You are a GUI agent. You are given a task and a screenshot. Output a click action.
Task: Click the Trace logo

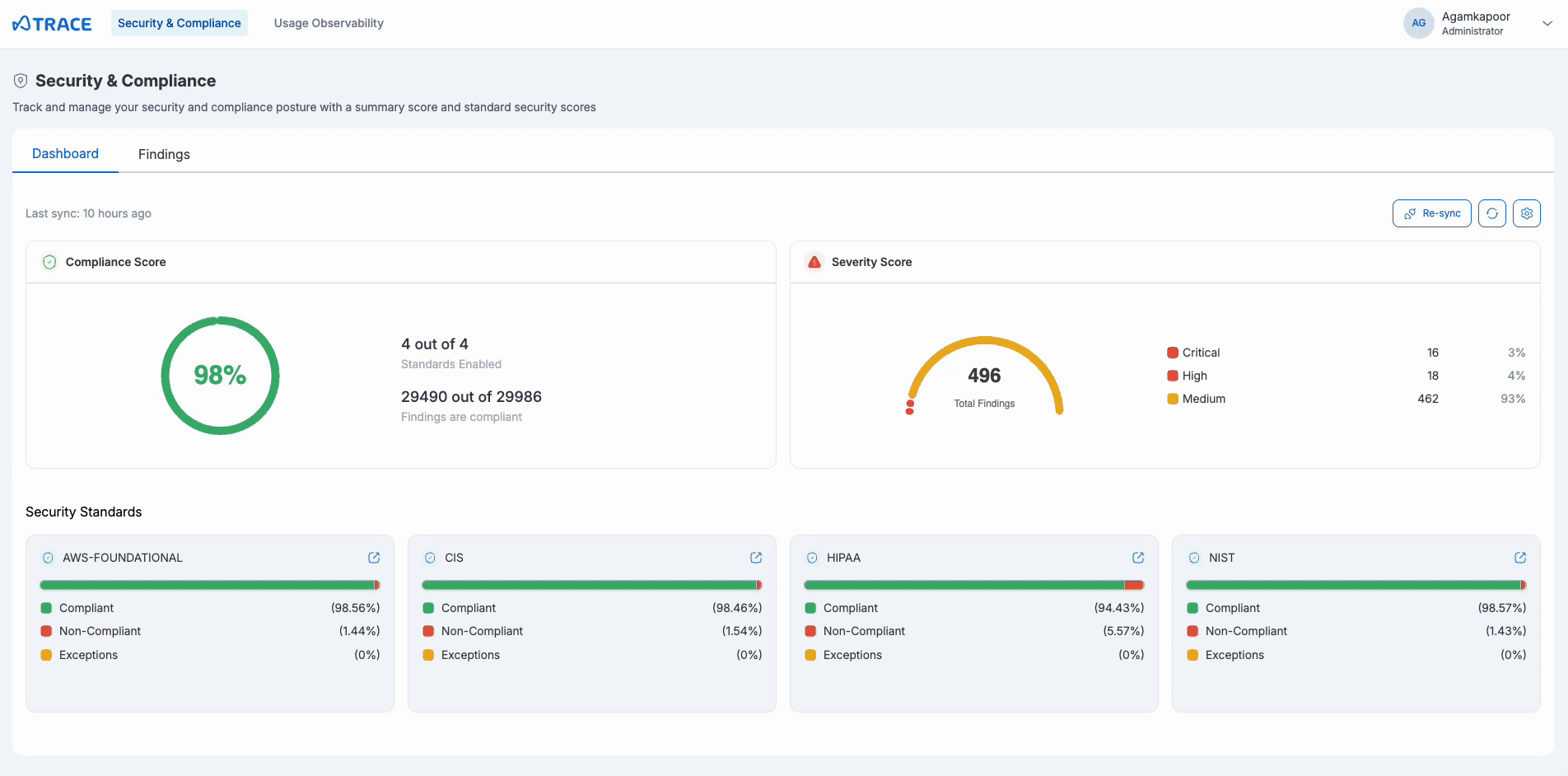tap(52, 24)
